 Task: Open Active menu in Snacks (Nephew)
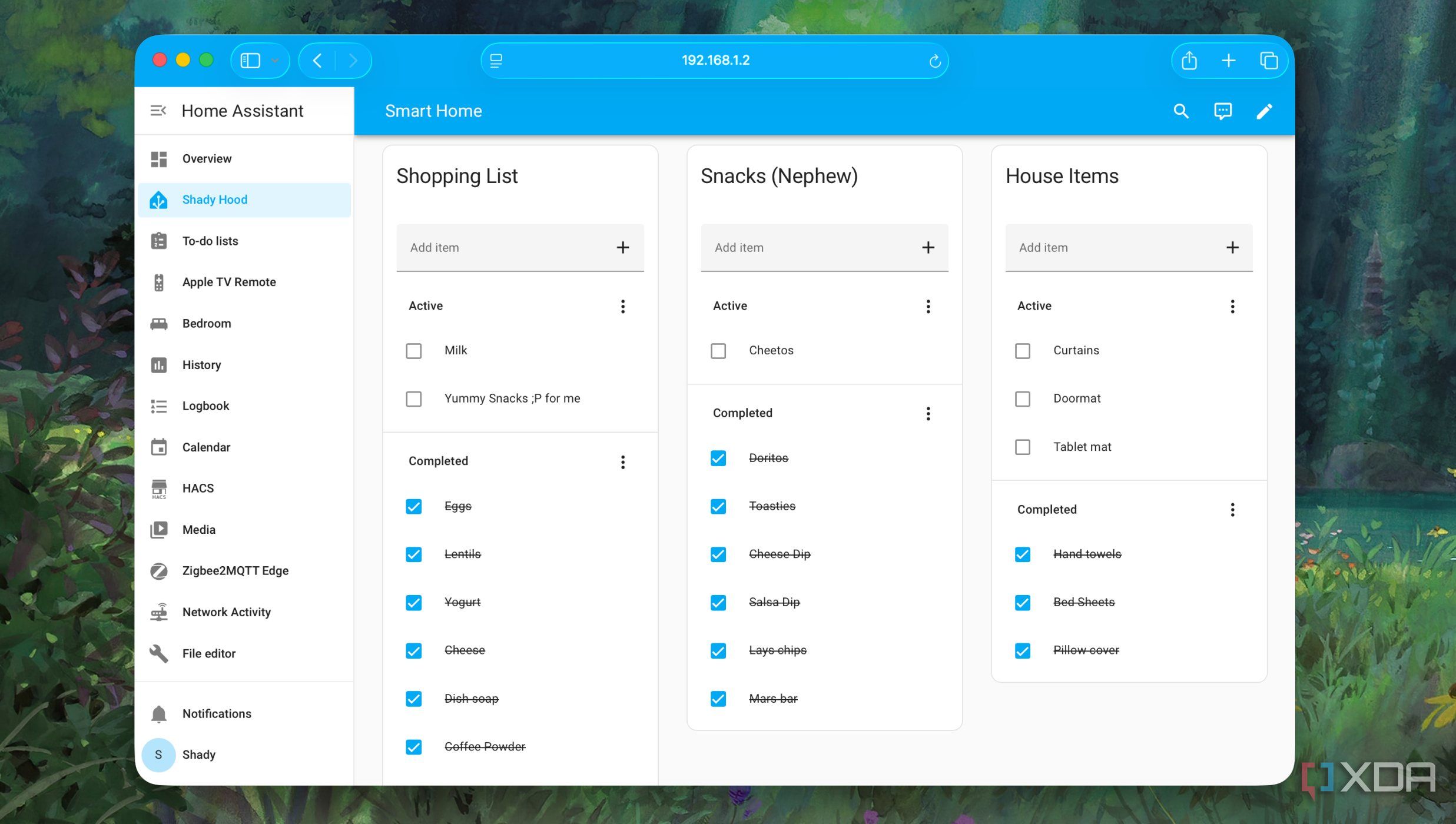pos(927,306)
